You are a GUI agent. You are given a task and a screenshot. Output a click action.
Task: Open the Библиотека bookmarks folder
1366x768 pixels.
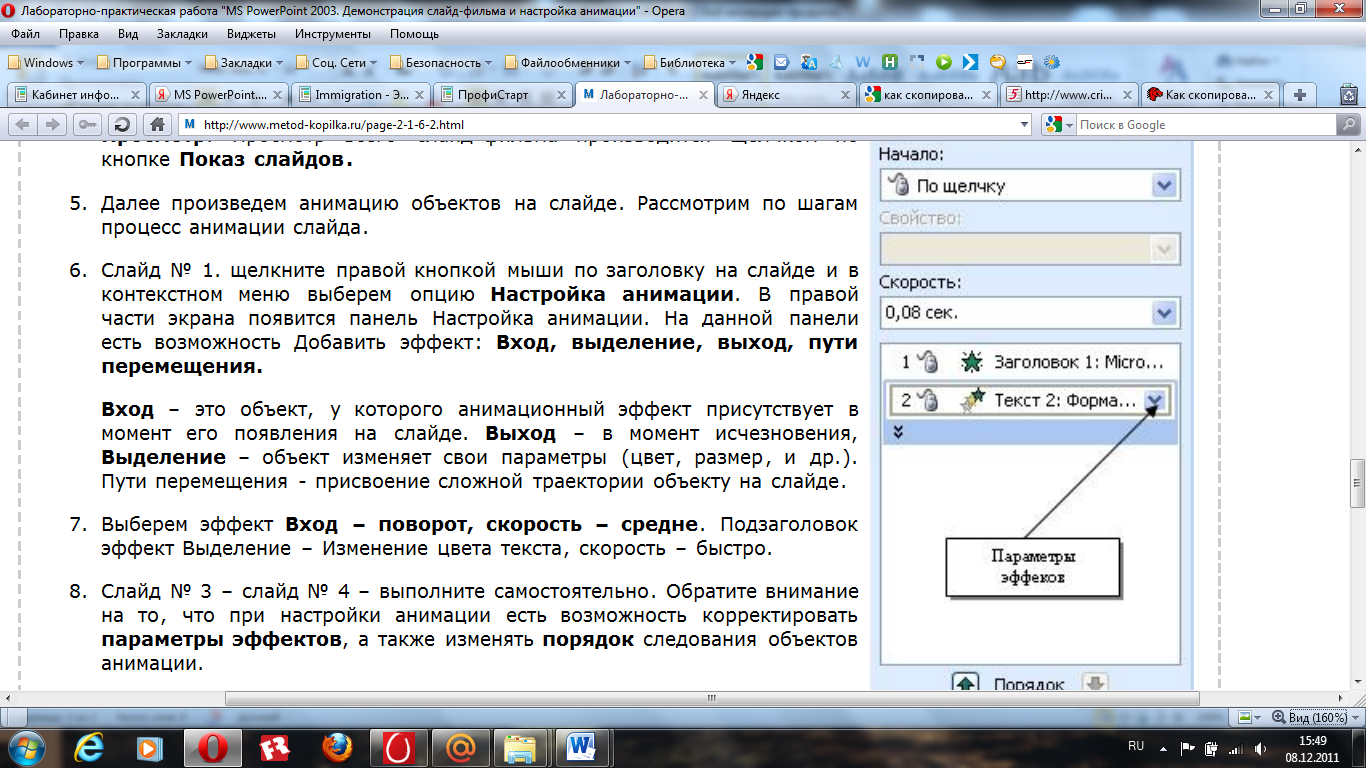point(690,62)
